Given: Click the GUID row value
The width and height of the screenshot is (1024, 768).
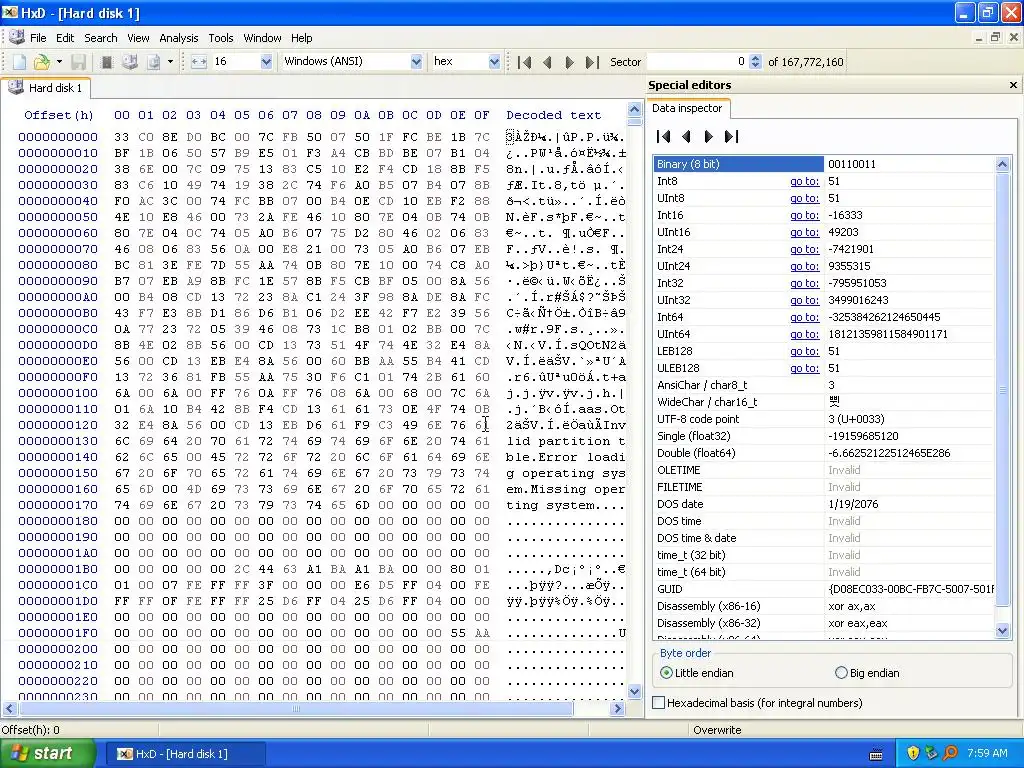Looking at the screenshot, I should (x=910, y=588).
